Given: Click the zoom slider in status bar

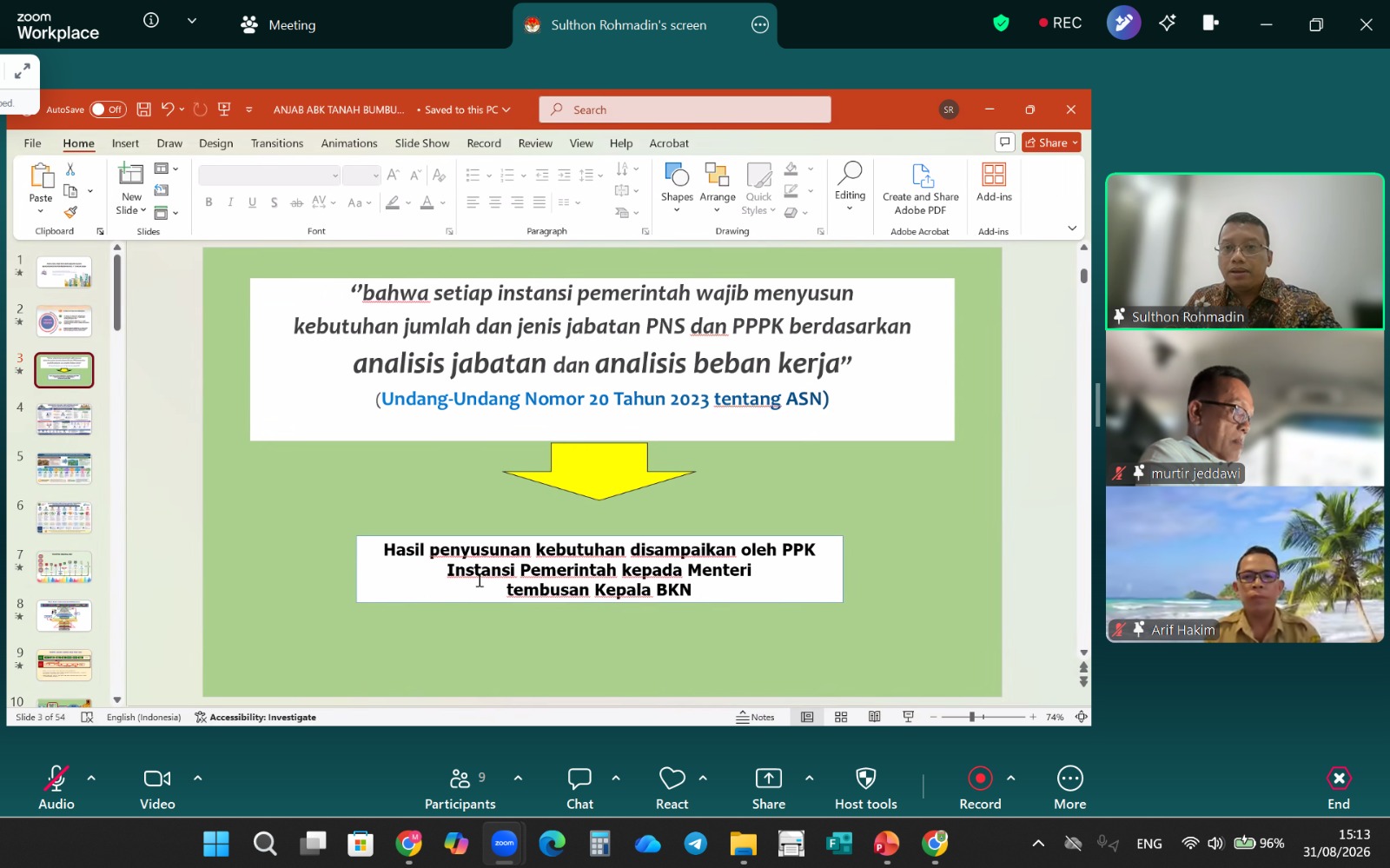Looking at the screenshot, I should coord(984,717).
